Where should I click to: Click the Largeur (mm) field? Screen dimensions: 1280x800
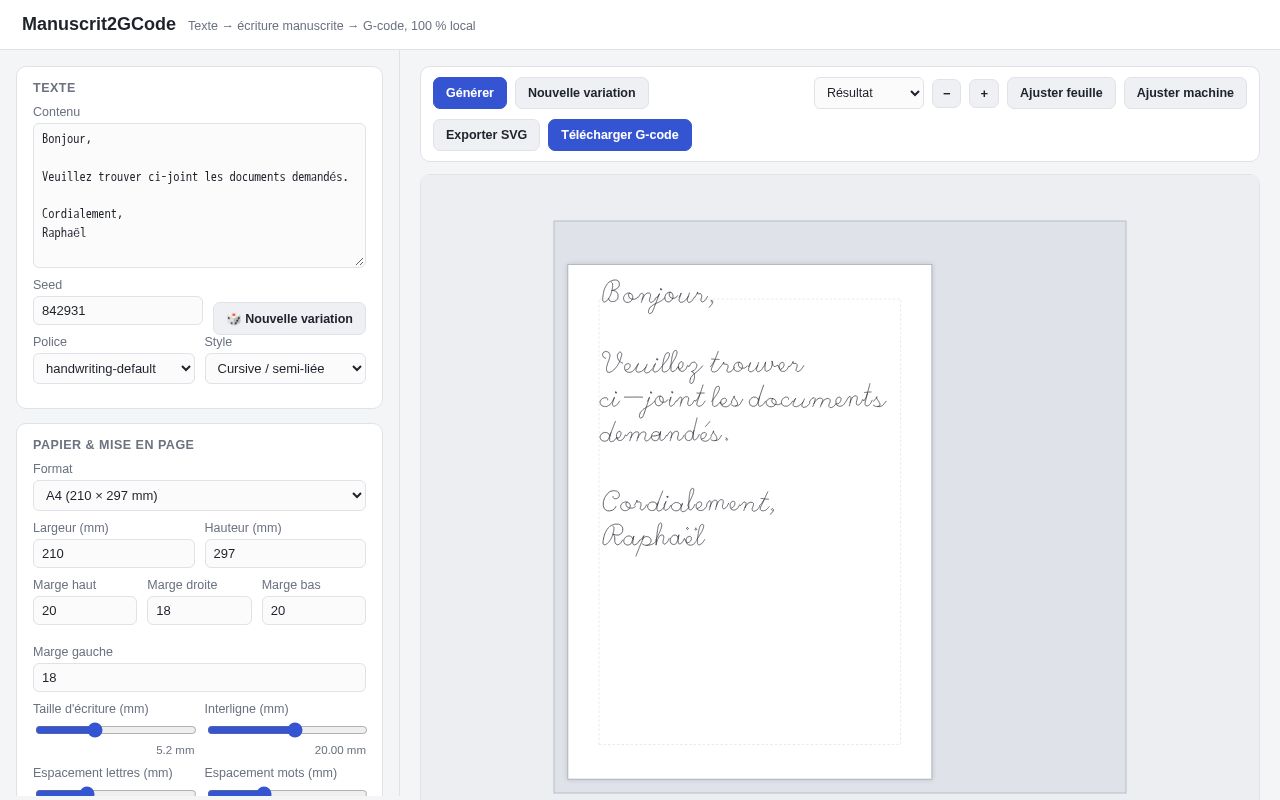114,553
